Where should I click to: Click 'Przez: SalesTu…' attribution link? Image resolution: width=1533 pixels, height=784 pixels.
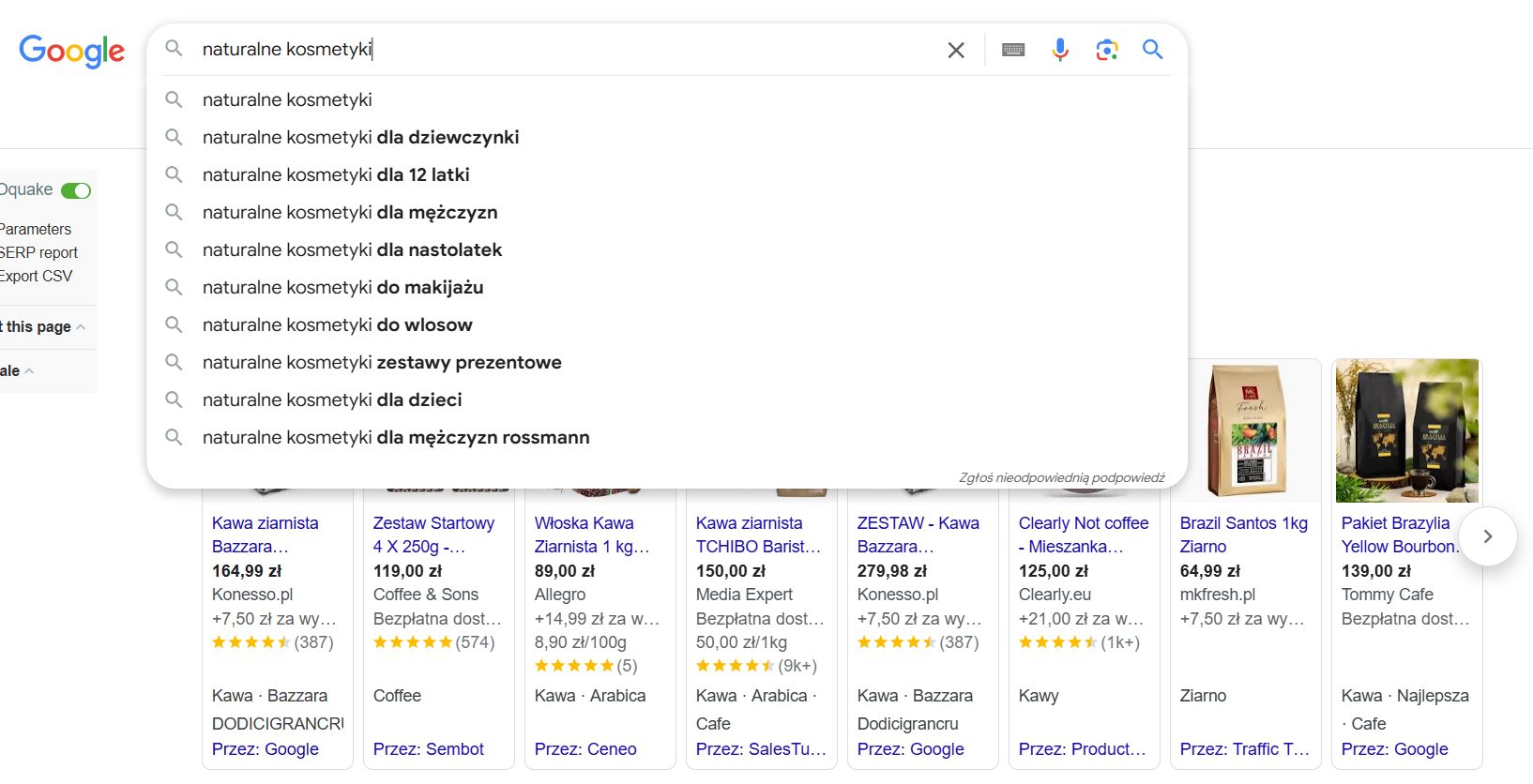(x=761, y=749)
